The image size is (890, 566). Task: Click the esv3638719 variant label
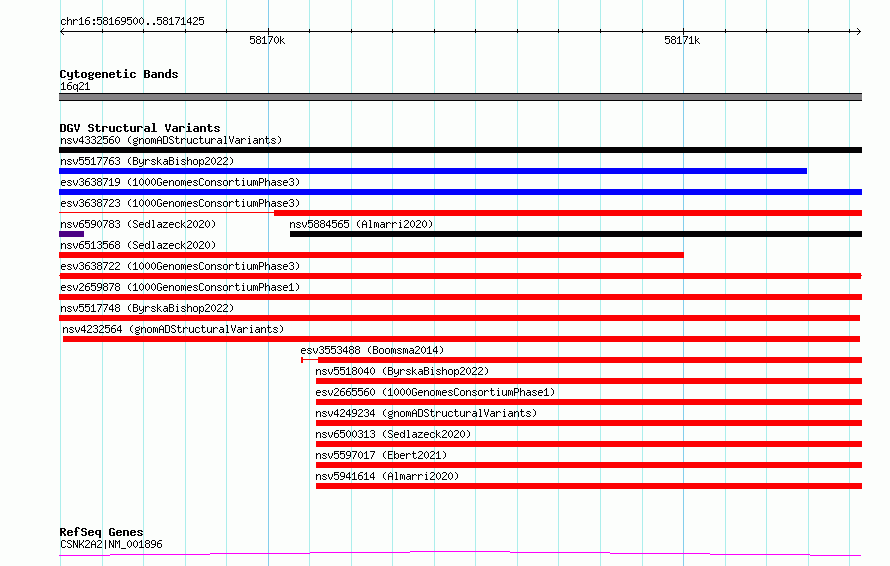click(x=180, y=182)
